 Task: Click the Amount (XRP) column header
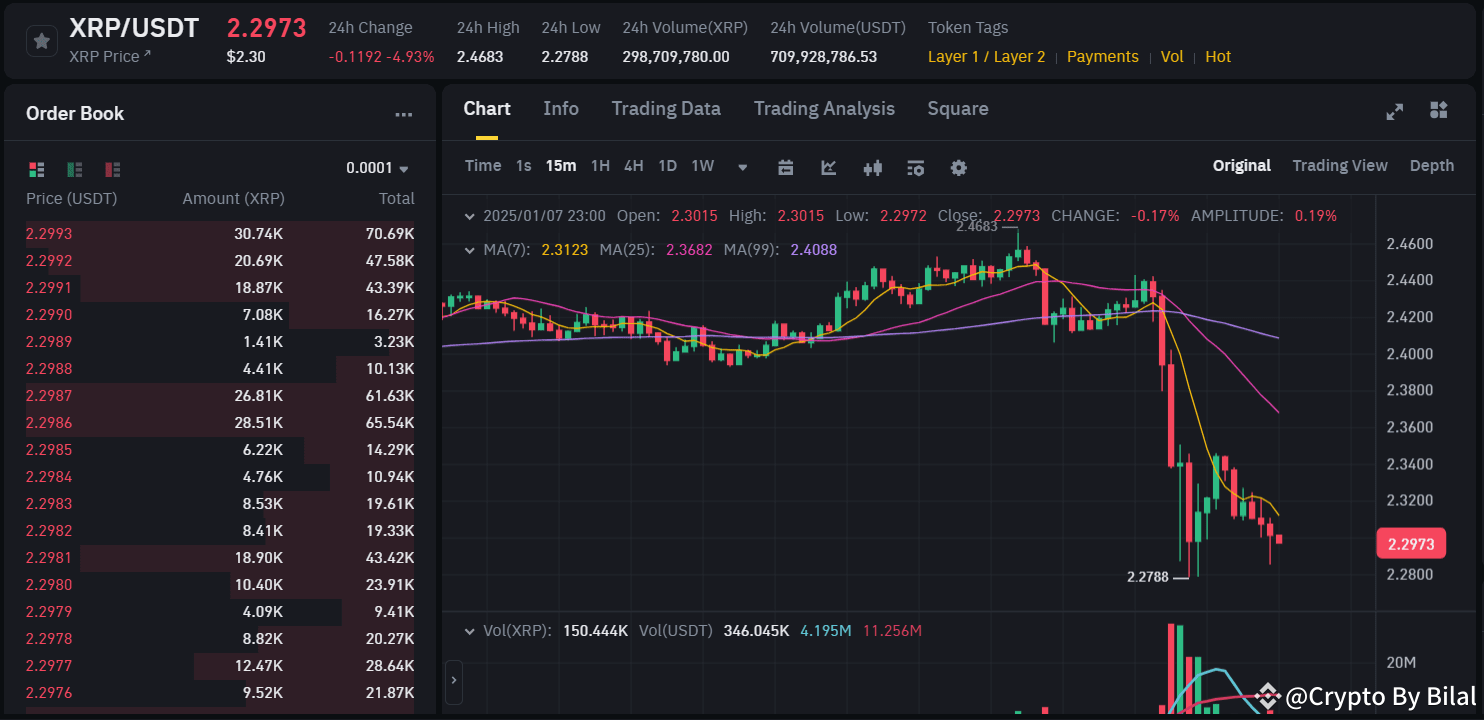tap(233, 199)
